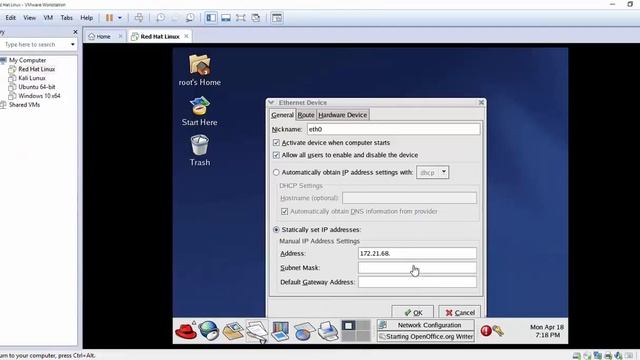The width and height of the screenshot is (640, 360).
Task: Switch to Unity mode icon
Action: click(256, 18)
